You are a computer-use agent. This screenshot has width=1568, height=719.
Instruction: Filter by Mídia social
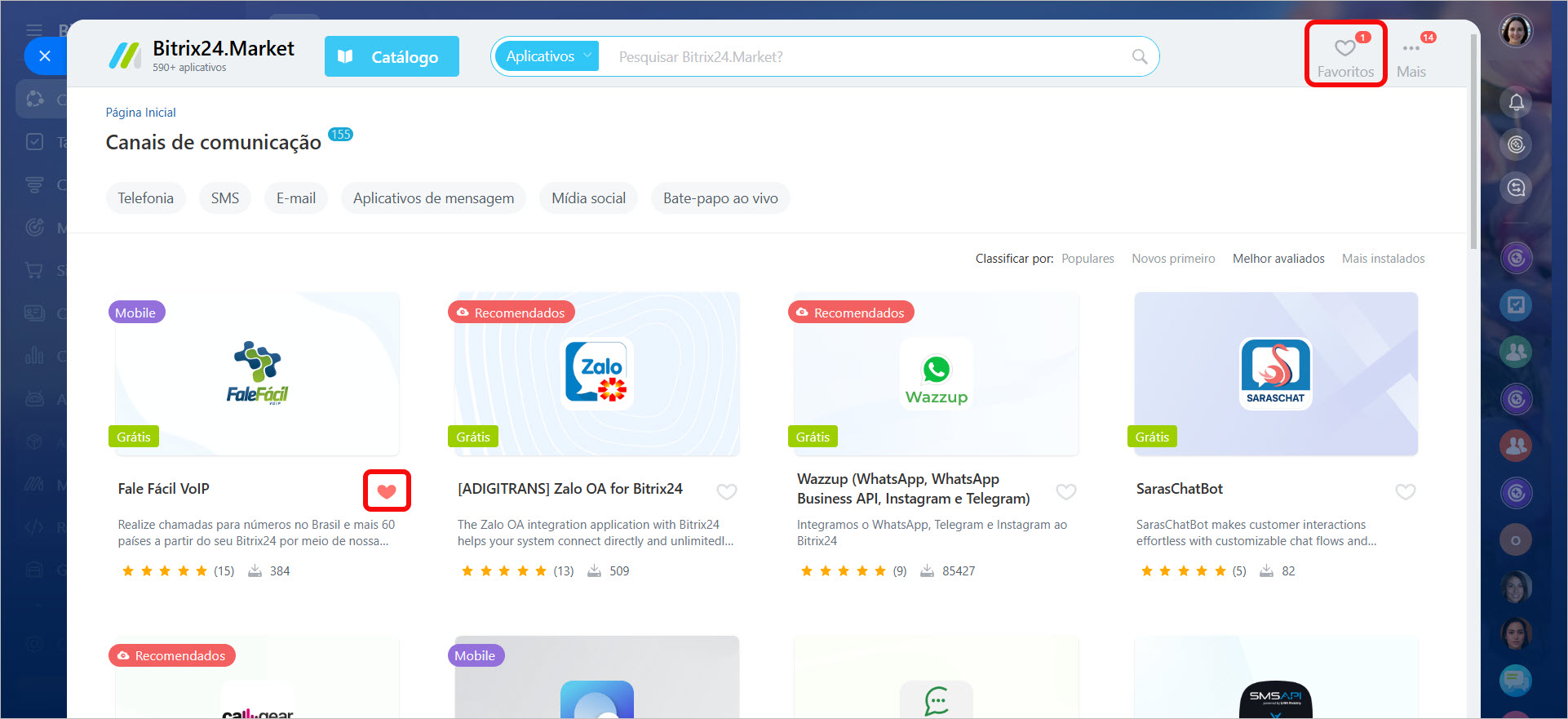tap(588, 198)
